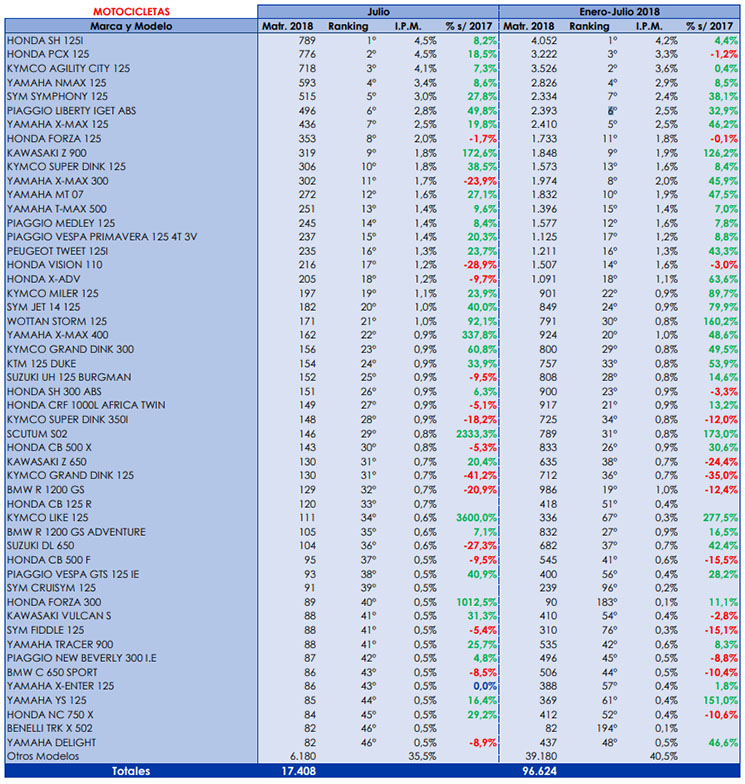The image size is (745, 784).
Task: Select the YAMAHA YS 125 cell
Action: [46, 700]
